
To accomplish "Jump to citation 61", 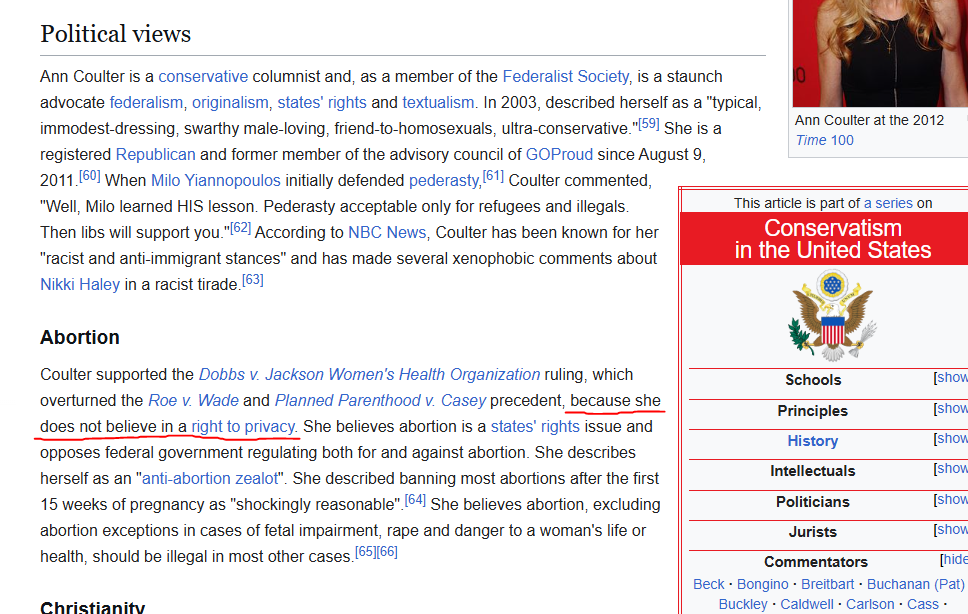I will [493, 175].
